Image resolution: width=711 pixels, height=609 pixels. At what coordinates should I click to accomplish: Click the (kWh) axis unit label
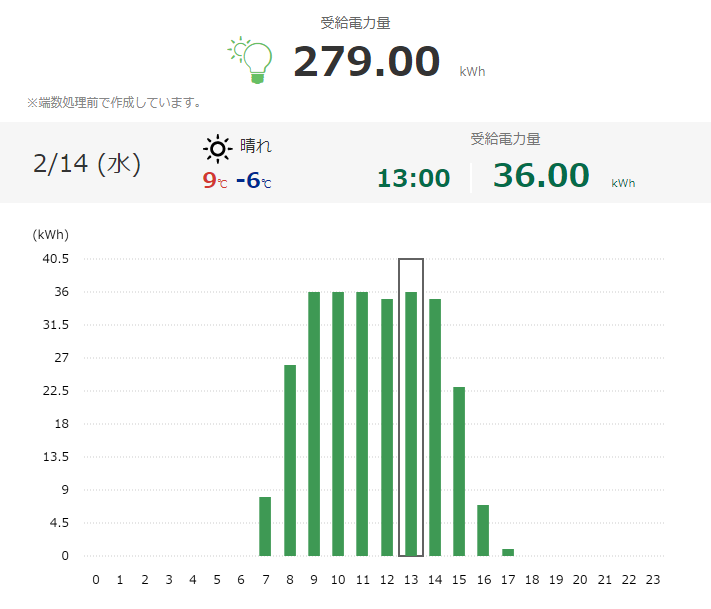tap(50, 234)
